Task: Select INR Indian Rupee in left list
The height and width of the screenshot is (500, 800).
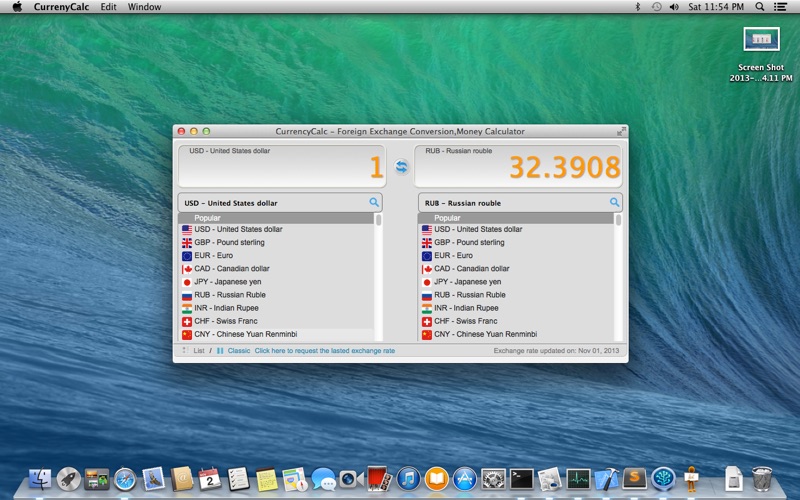Action: 276,308
